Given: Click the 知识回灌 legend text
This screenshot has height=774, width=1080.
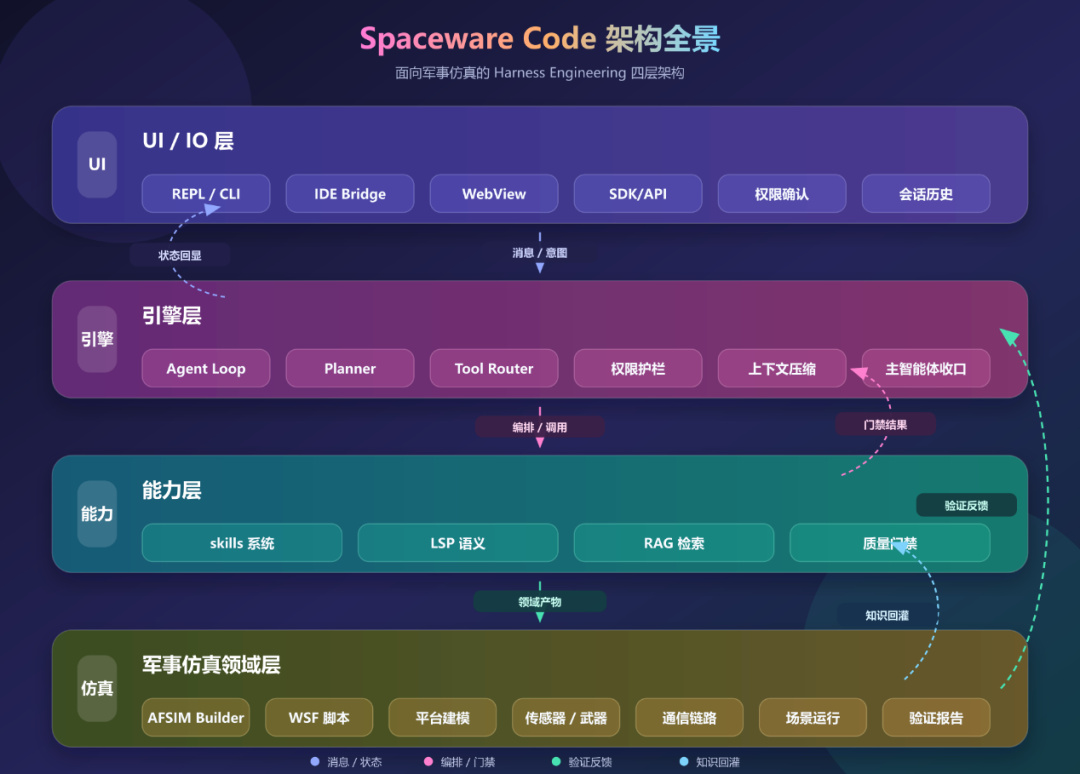Looking at the screenshot, I should coord(717,762).
